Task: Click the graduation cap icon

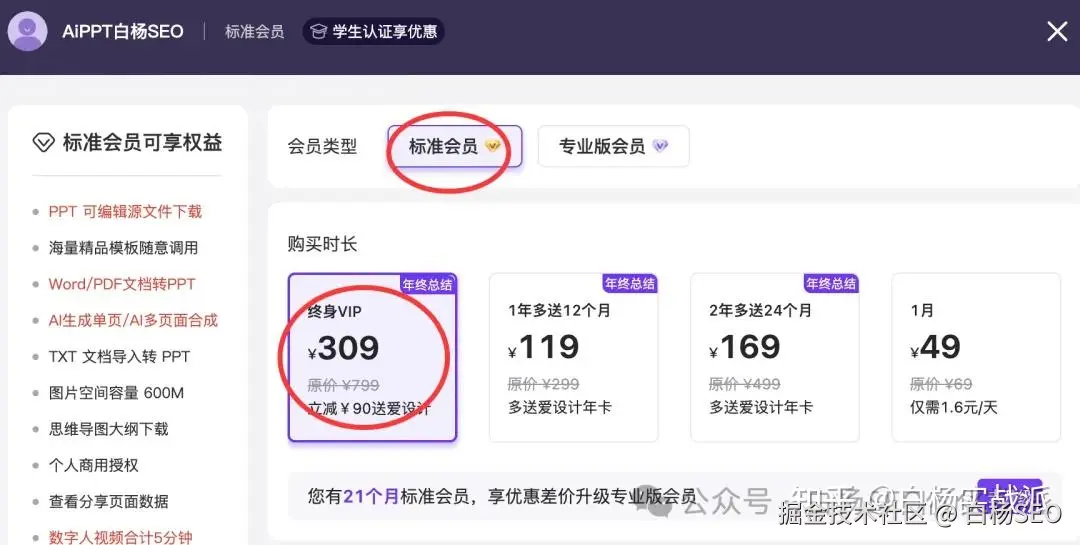Action: (x=318, y=32)
